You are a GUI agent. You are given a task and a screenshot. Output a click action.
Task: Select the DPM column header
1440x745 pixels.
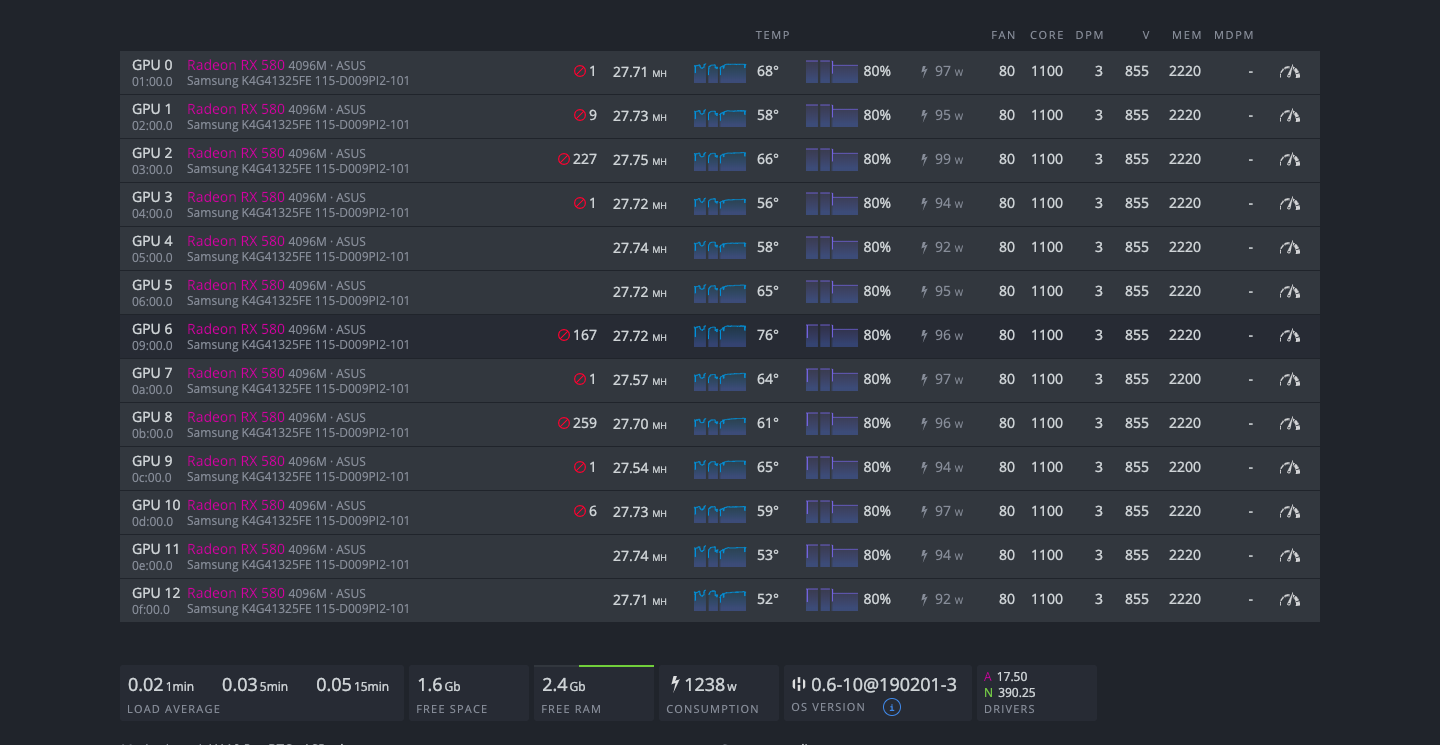coord(1090,35)
